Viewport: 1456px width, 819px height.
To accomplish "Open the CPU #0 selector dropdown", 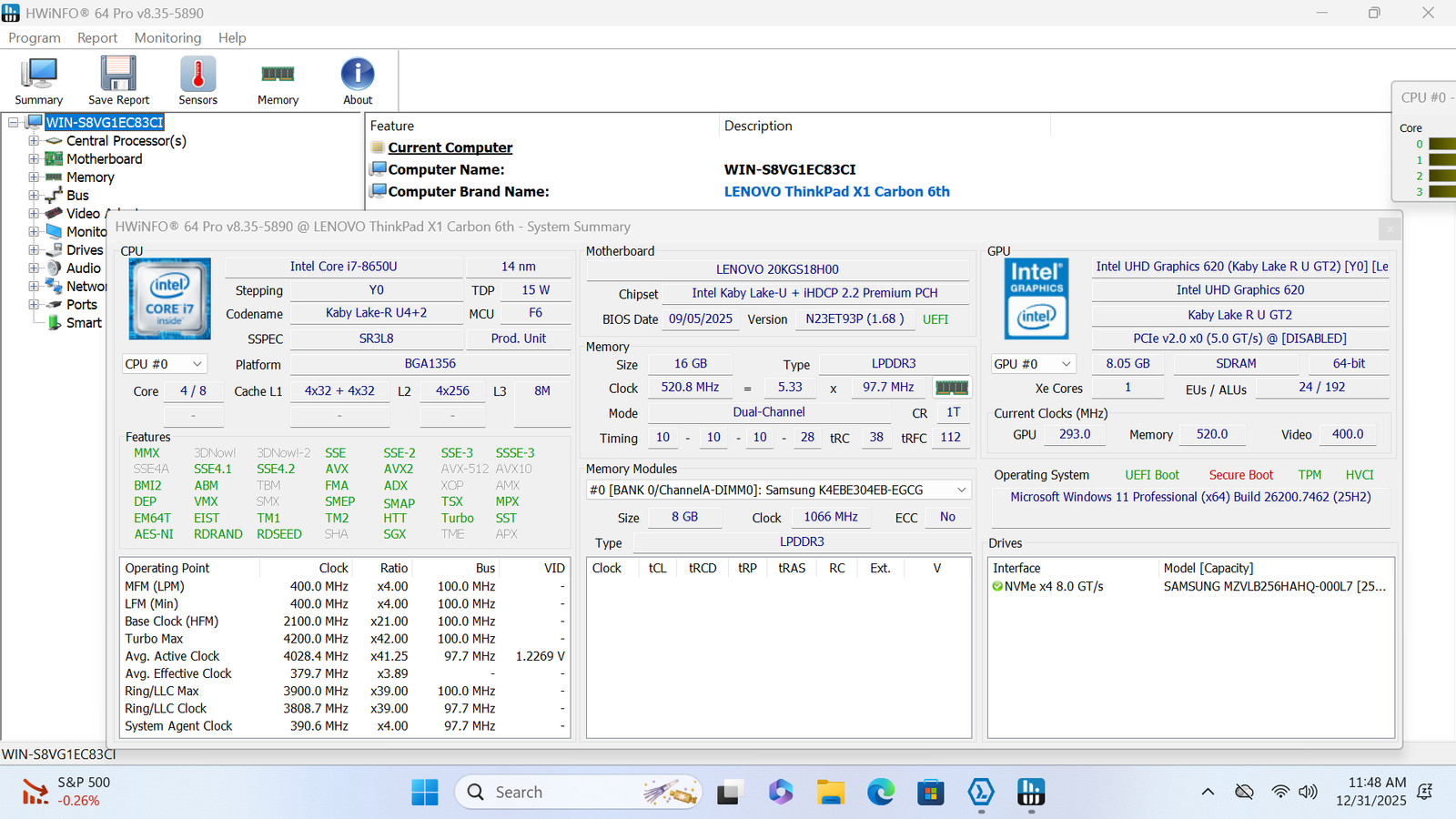I will pyautogui.click(x=165, y=364).
